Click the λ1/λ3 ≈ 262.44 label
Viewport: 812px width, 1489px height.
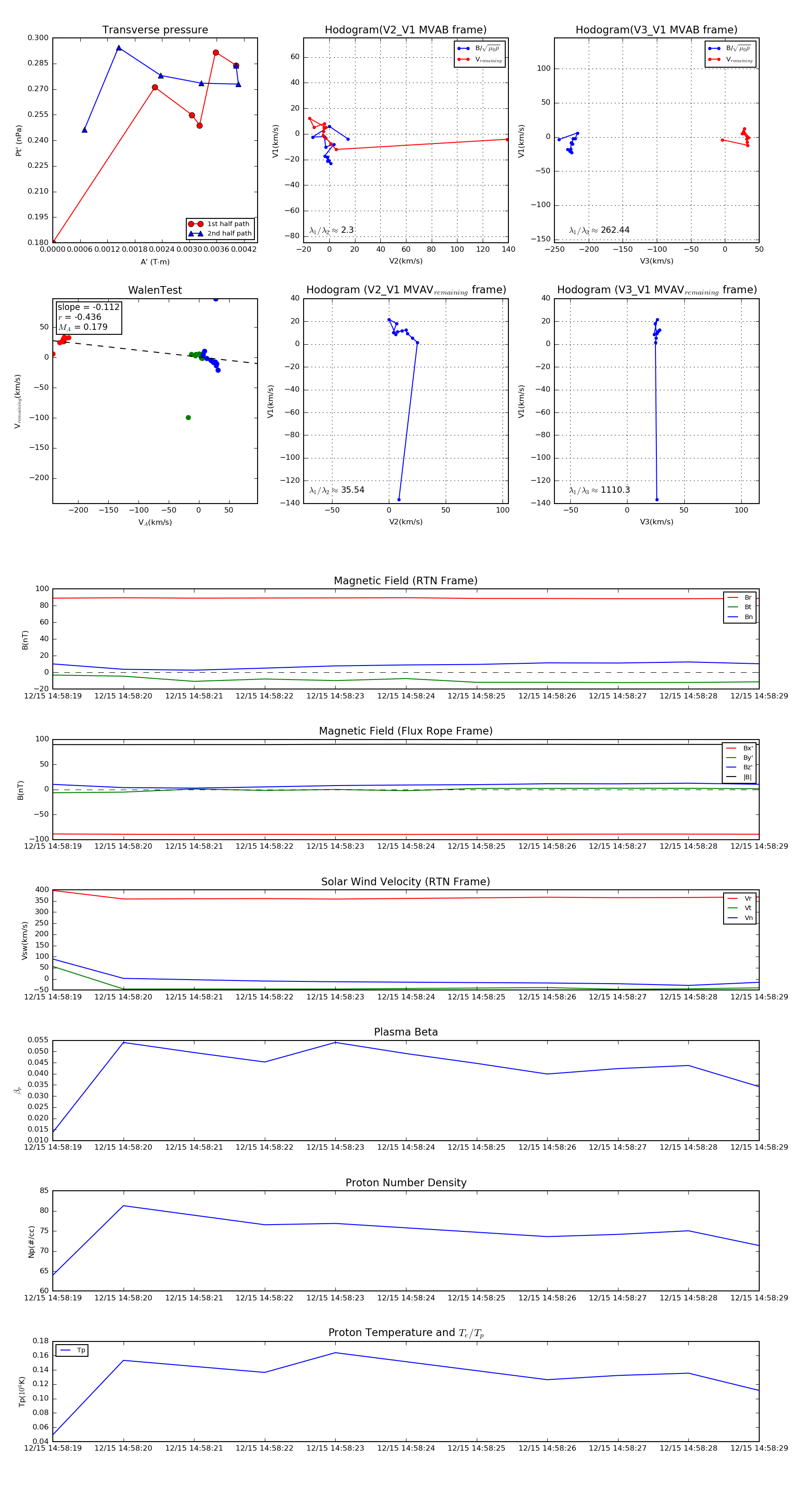(600, 230)
